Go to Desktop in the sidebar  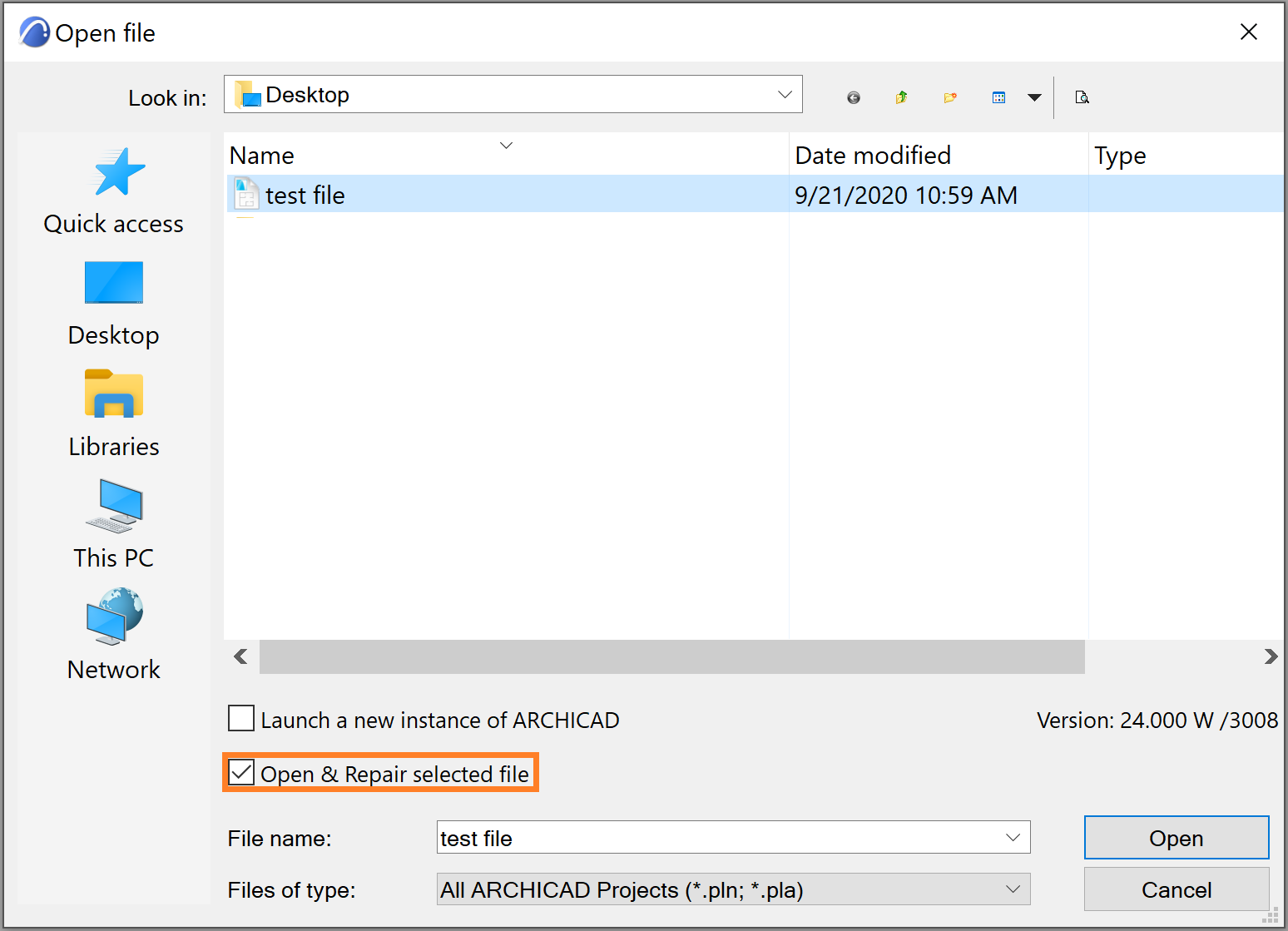(114, 303)
